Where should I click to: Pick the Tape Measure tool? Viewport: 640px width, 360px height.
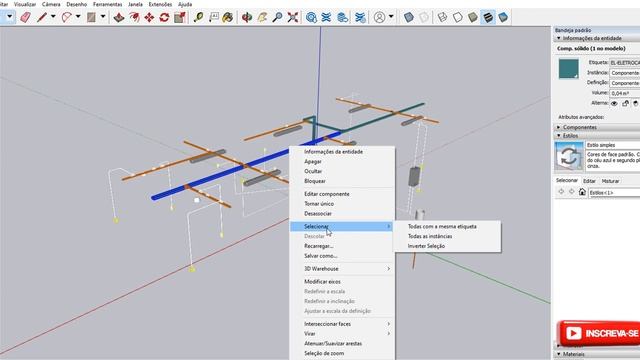pyautogui.click(x=198, y=17)
